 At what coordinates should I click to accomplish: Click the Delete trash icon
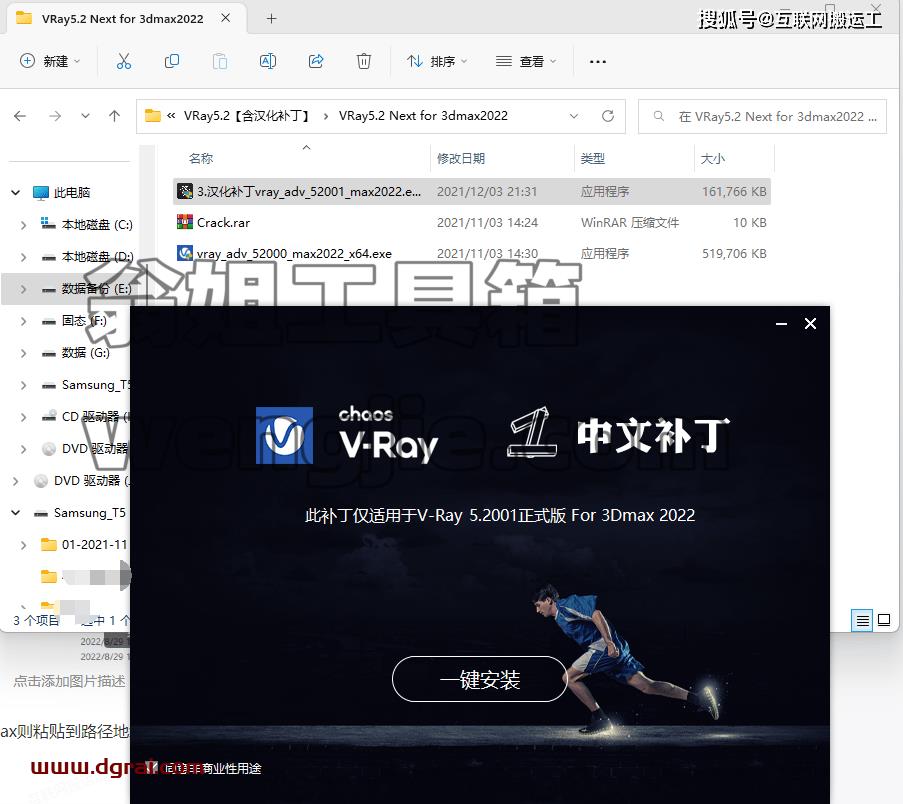(x=363, y=61)
